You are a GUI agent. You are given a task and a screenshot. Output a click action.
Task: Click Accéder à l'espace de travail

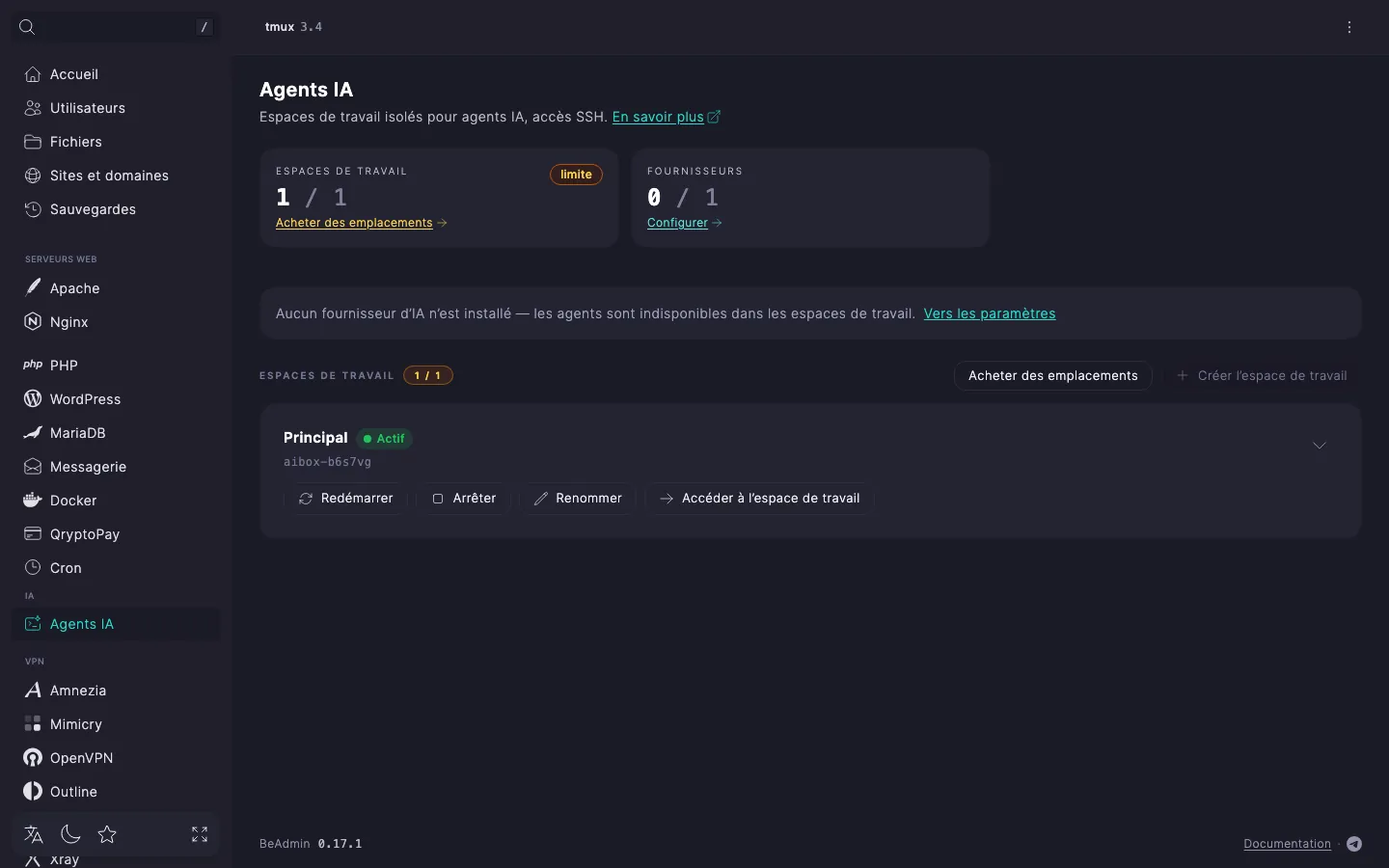[760, 499]
